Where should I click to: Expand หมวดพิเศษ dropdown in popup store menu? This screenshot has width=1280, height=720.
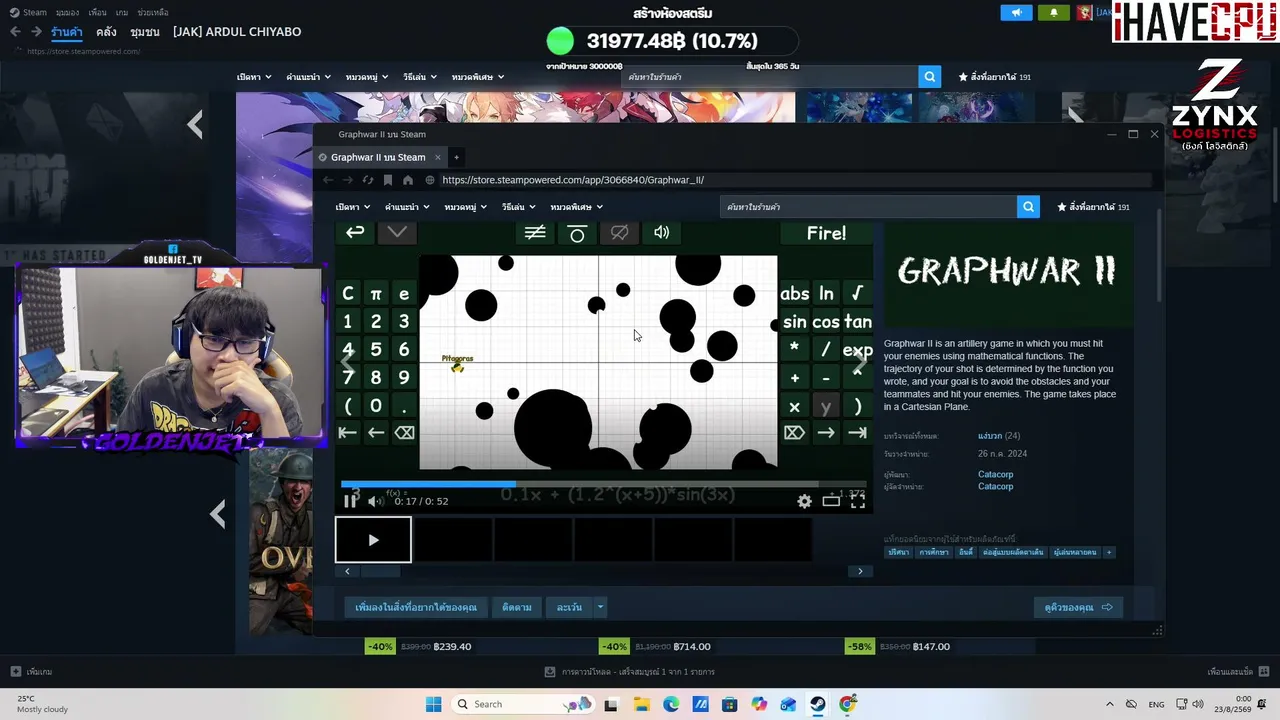click(576, 207)
